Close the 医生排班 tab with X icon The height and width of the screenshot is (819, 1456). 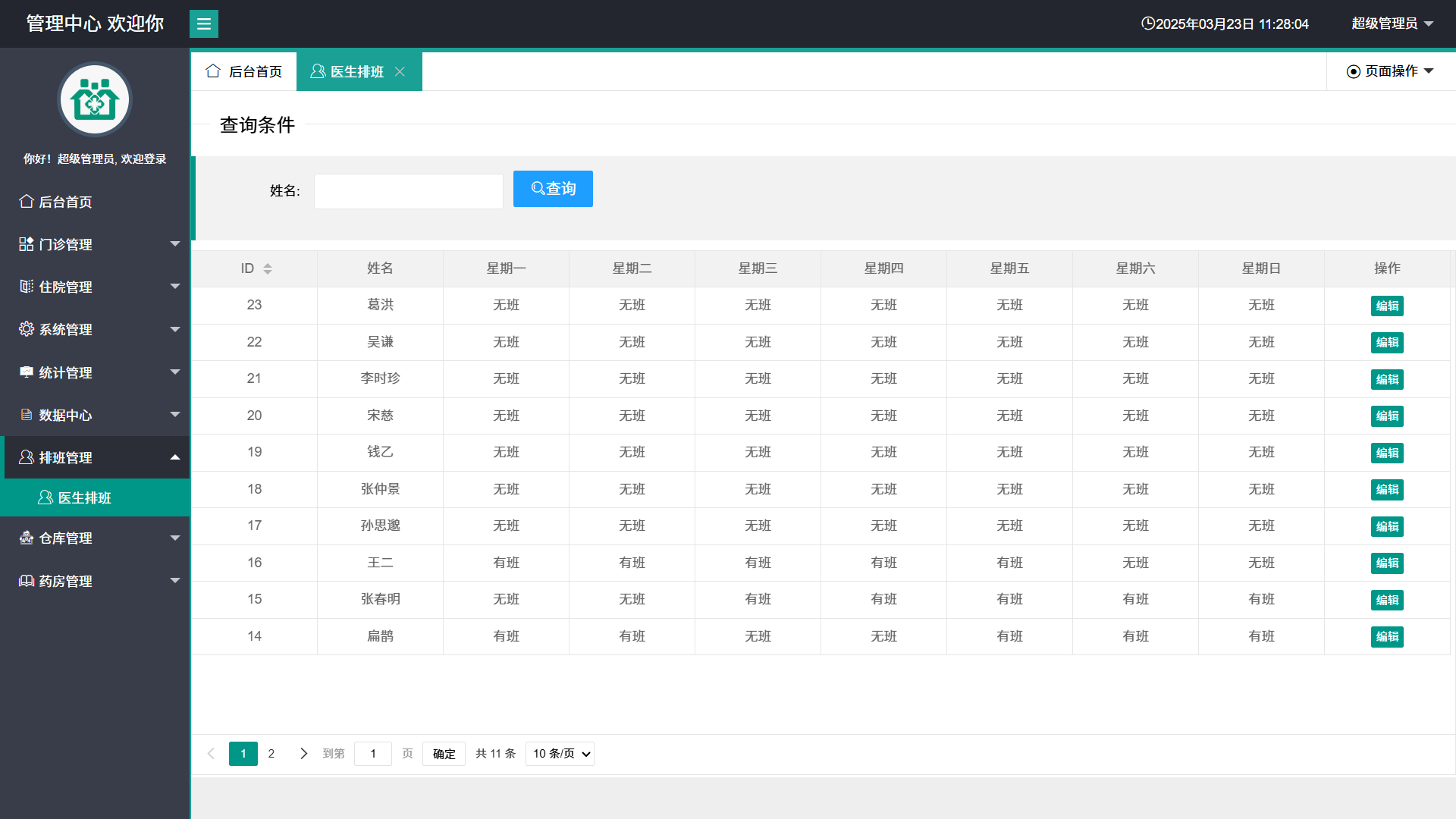tap(400, 71)
